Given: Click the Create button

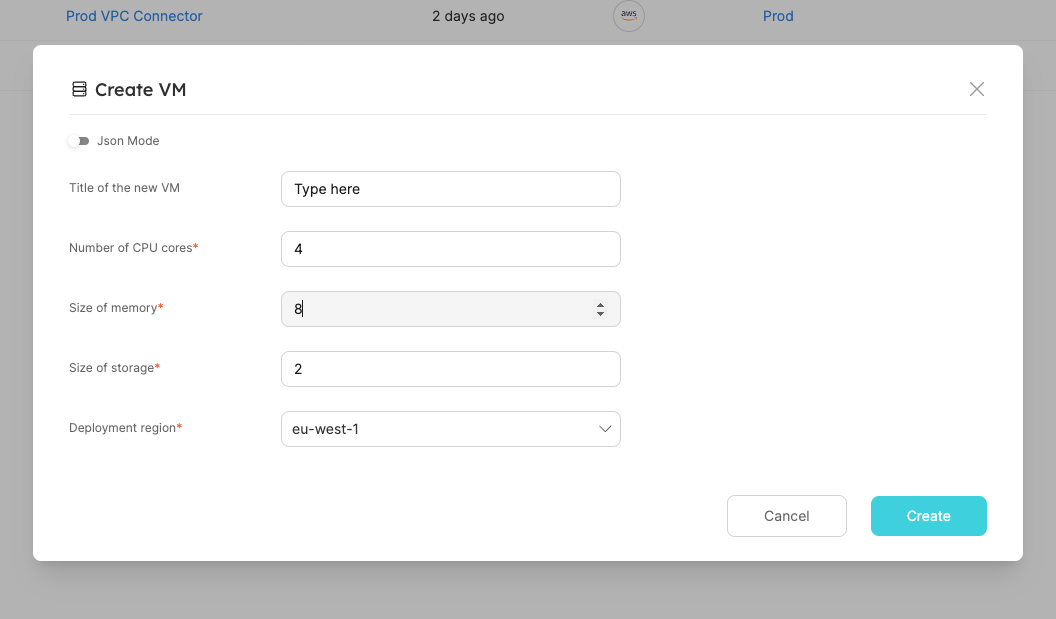Looking at the screenshot, I should (928, 516).
